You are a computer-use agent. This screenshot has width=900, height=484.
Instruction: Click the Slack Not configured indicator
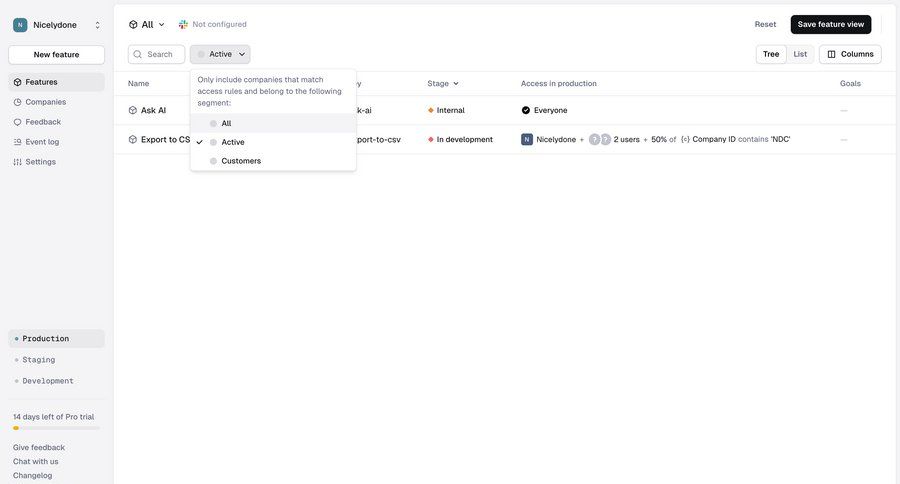click(x=212, y=24)
